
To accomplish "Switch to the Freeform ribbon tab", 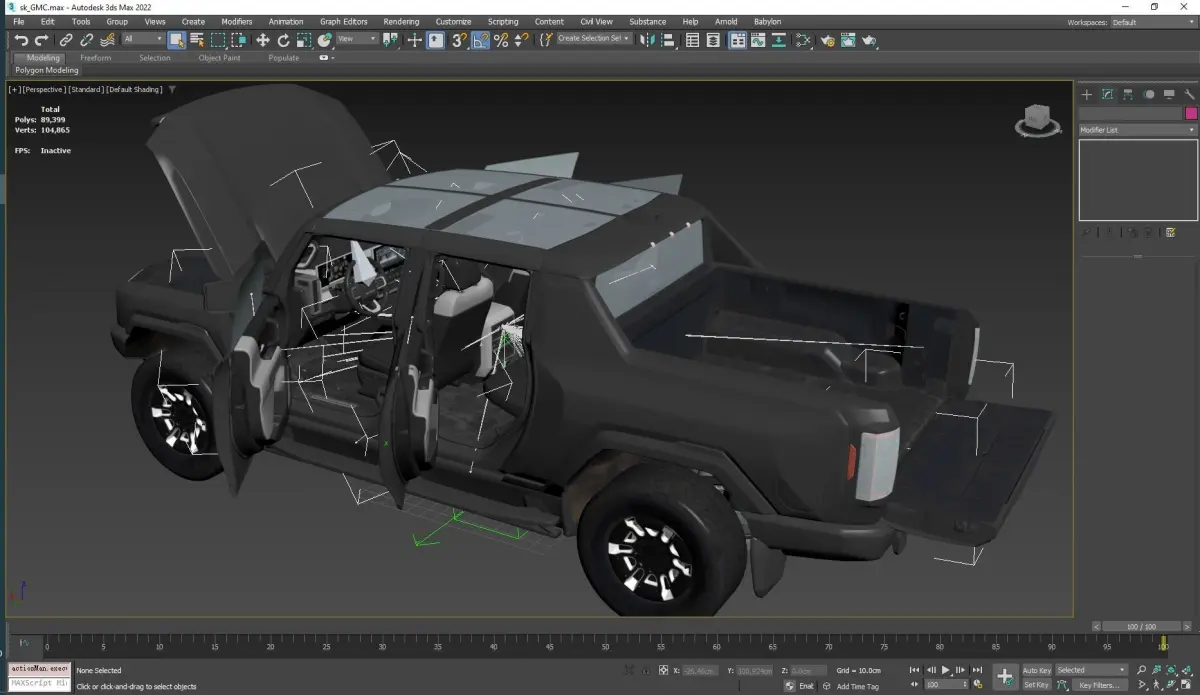I will (96, 58).
